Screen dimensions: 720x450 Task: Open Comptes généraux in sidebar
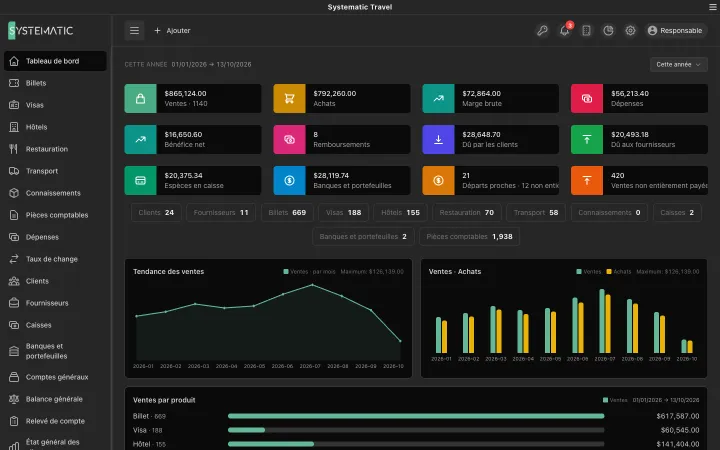pos(55,377)
